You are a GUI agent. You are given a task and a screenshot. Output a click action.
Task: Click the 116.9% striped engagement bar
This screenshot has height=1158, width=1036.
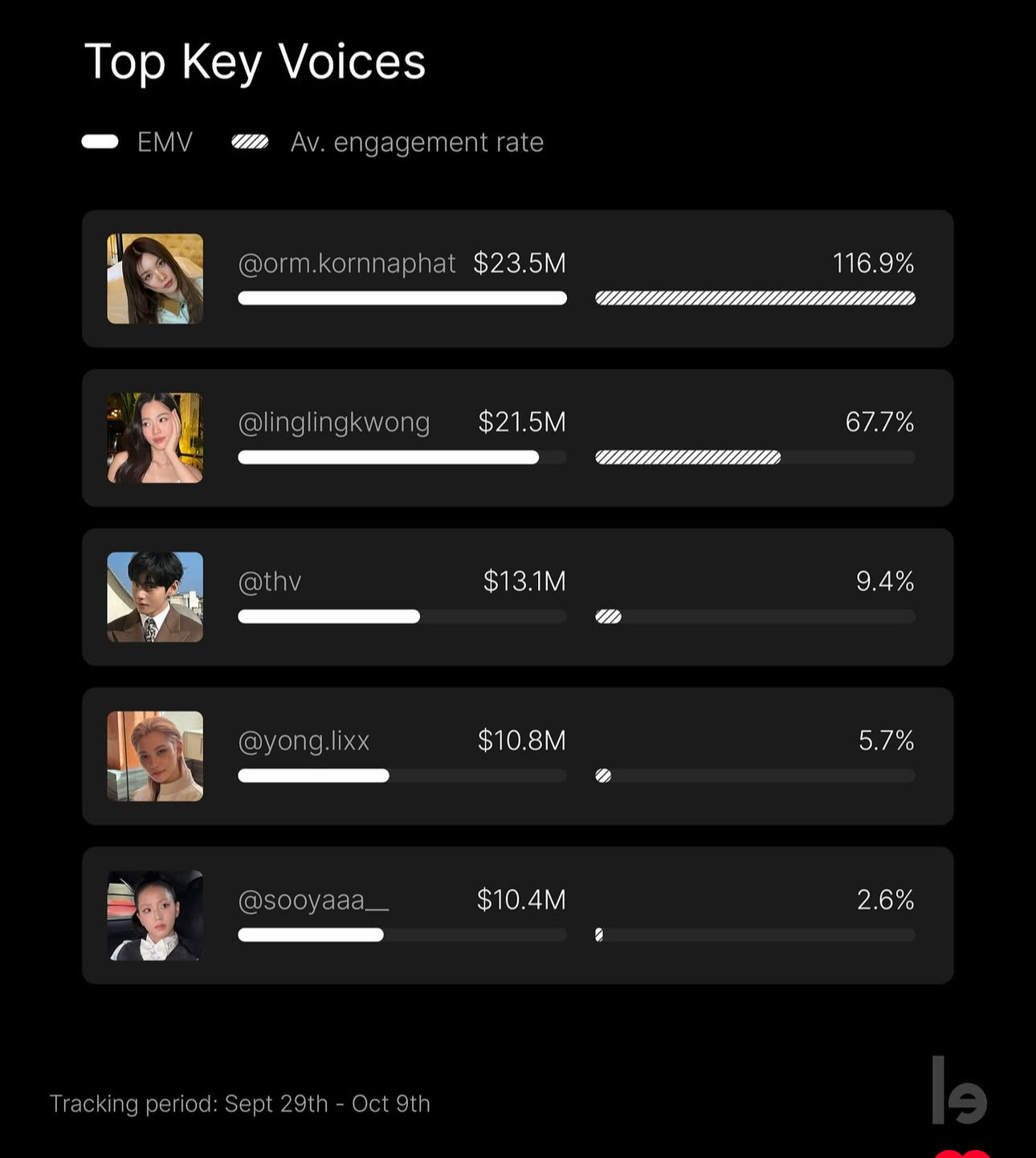pos(755,298)
